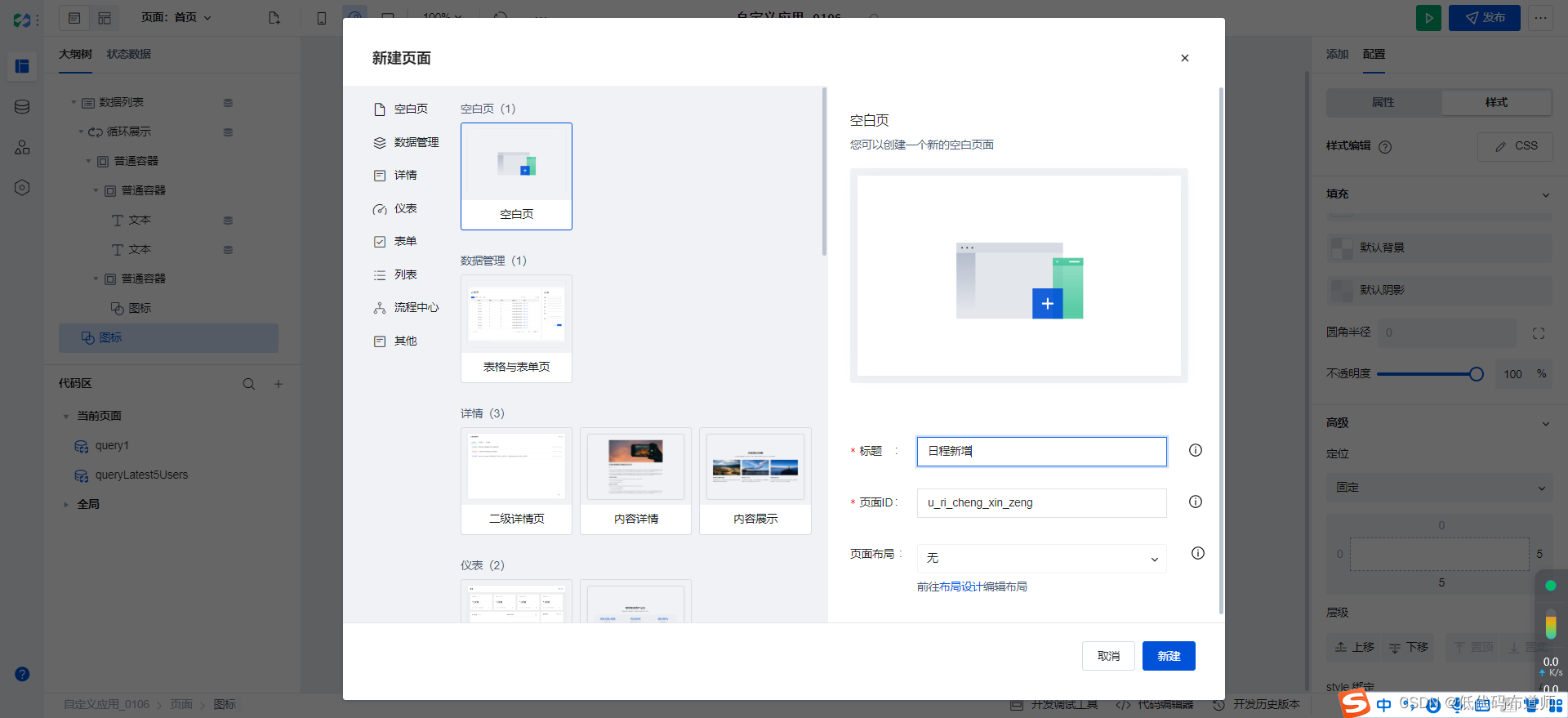Click the info icon beside 页面ID field
Image resolution: width=1568 pixels, height=718 pixels.
1195,502
